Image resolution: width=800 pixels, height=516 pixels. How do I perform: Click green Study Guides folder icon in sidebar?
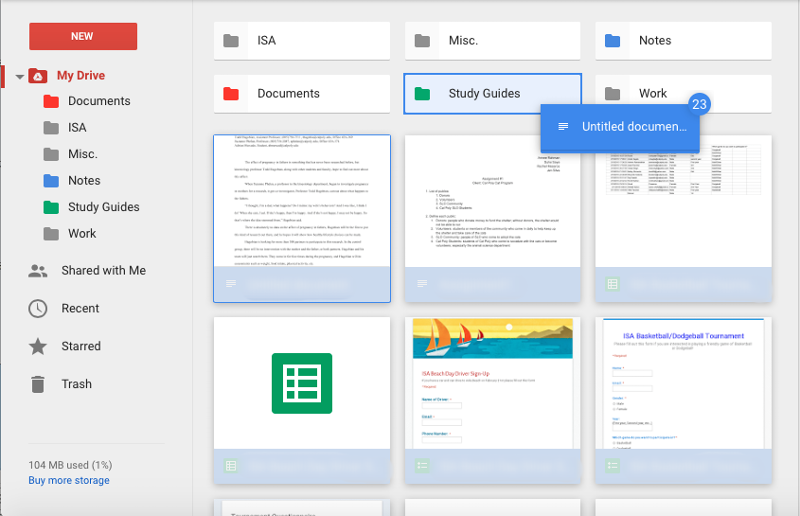(51, 207)
